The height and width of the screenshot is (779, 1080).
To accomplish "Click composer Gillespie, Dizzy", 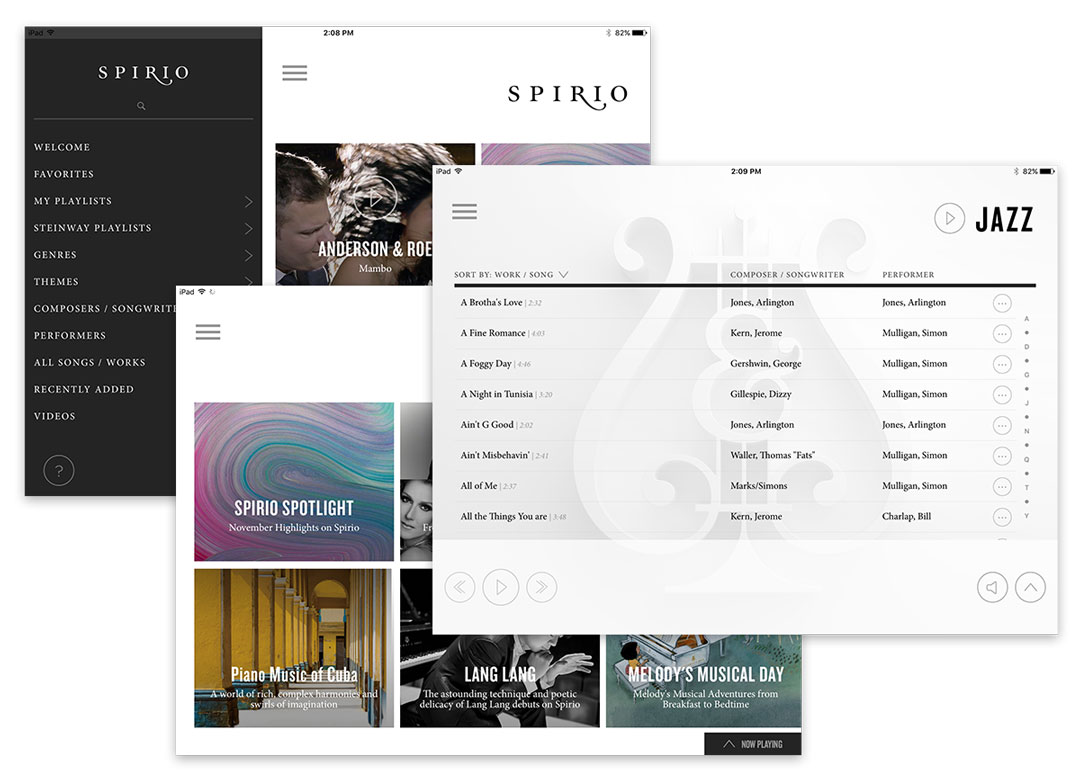I will (x=761, y=394).
